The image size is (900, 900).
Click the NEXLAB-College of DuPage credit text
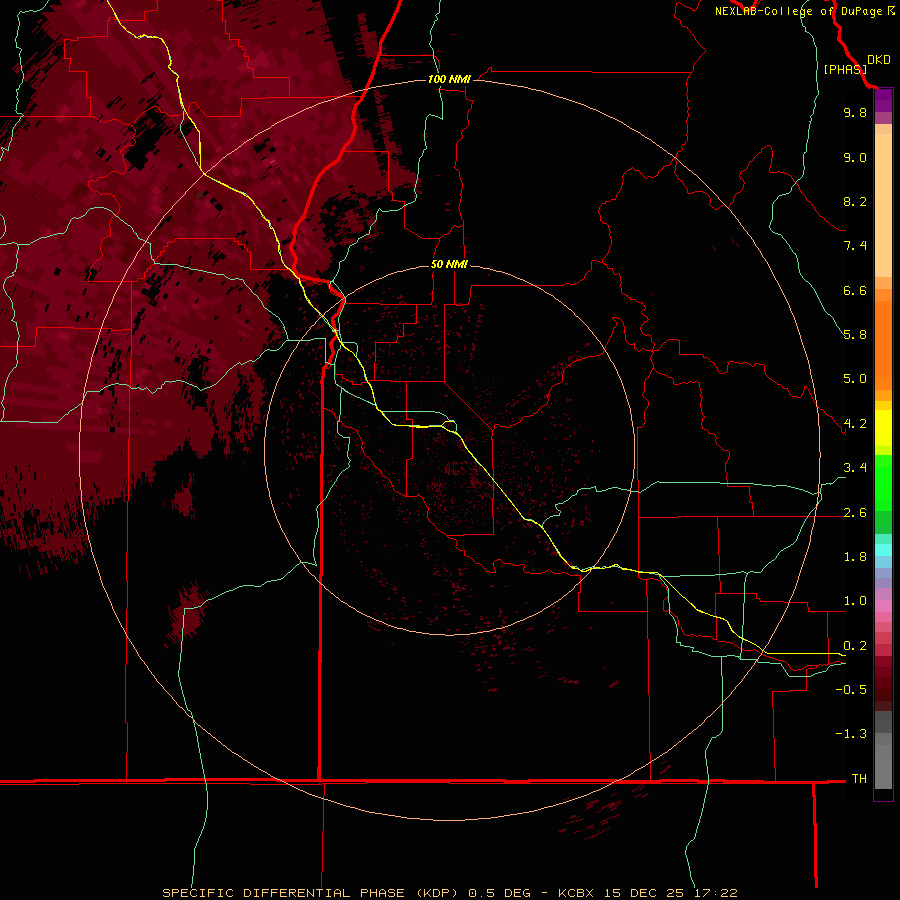(805, 11)
